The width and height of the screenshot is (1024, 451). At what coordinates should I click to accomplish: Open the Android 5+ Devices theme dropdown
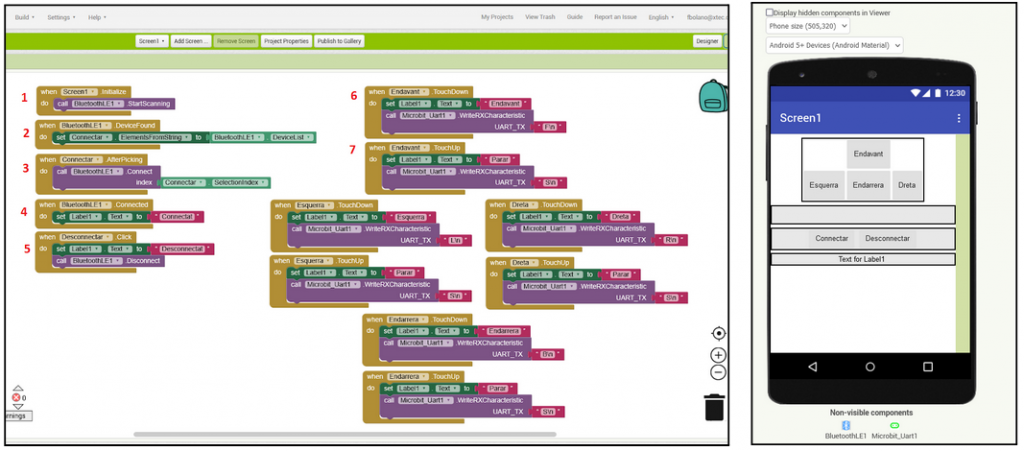pos(834,45)
